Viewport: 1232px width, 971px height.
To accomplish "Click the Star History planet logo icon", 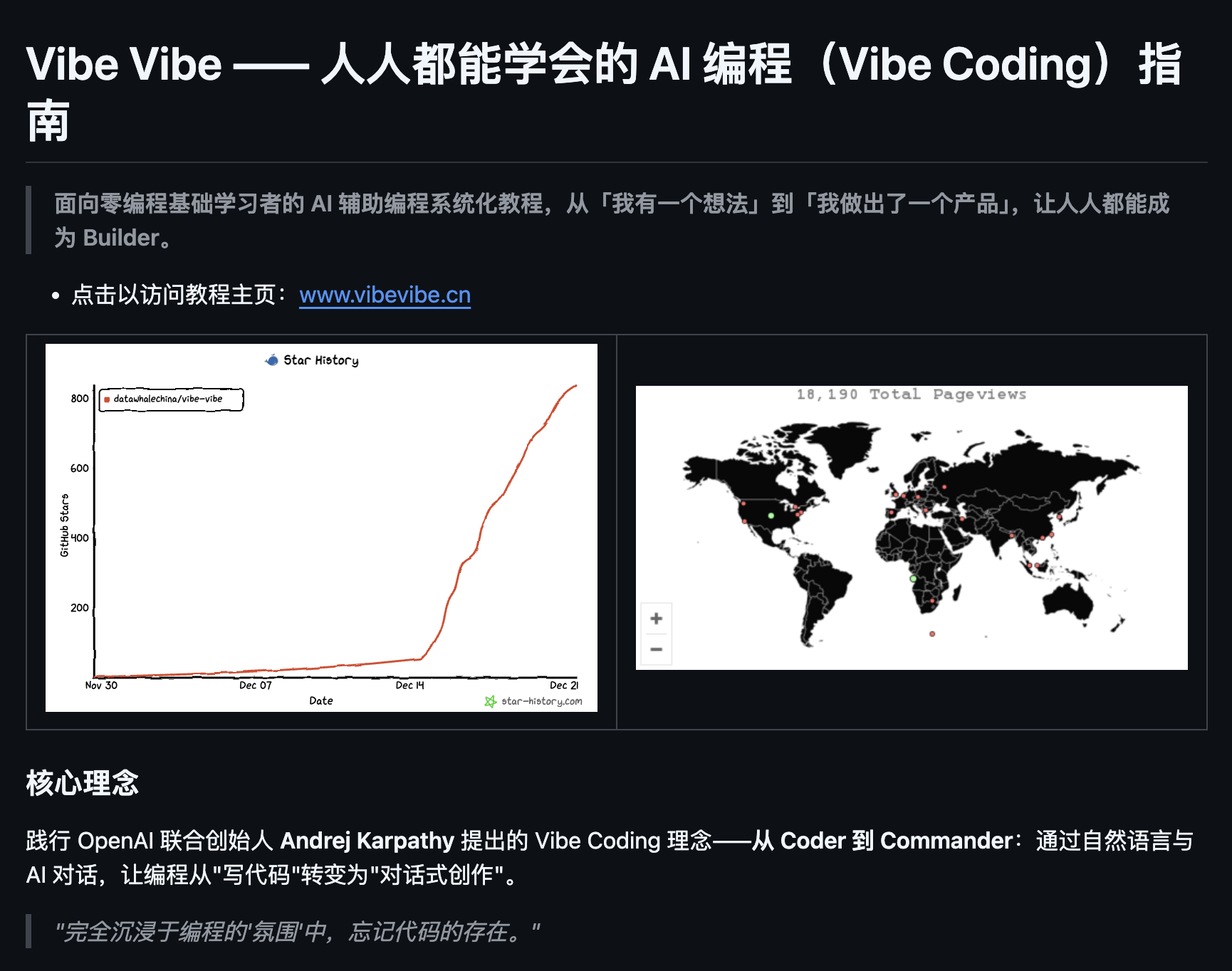I will click(x=271, y=360).
